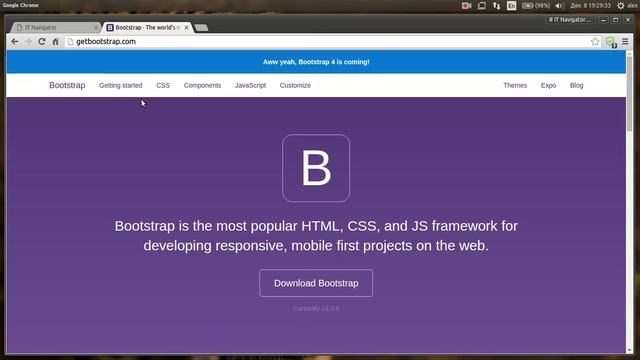Open the green shield extension

point(611,42)
